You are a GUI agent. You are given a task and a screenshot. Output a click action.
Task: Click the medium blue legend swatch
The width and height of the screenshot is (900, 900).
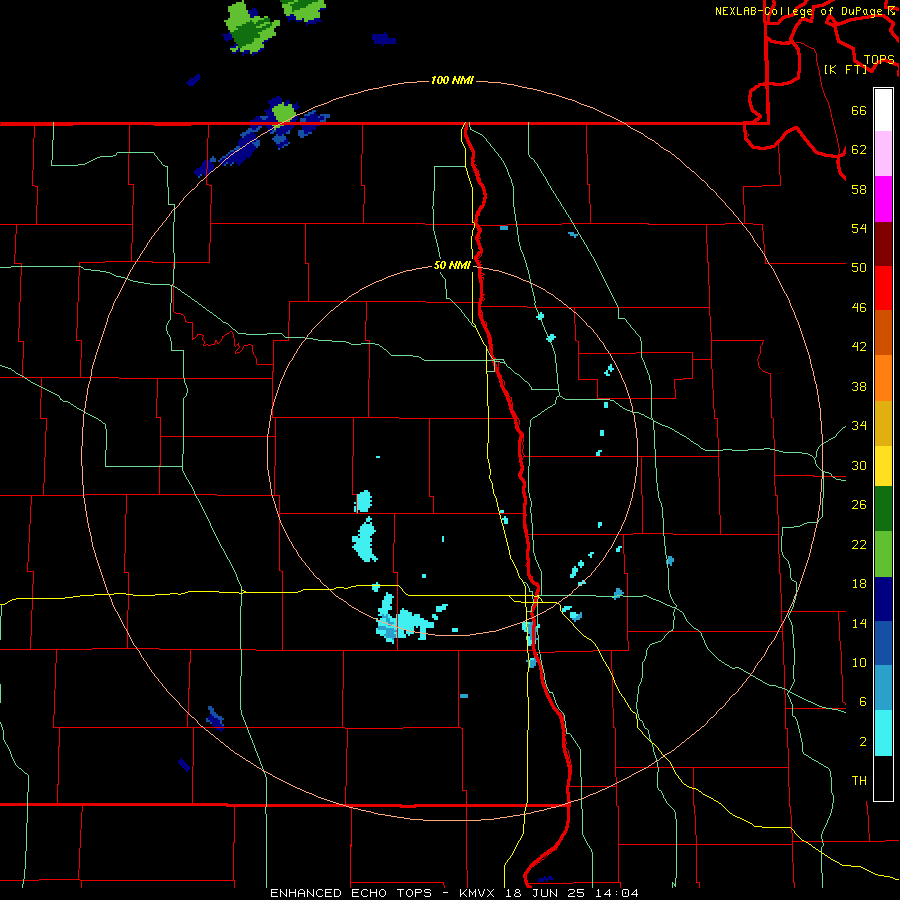(883, 643)
